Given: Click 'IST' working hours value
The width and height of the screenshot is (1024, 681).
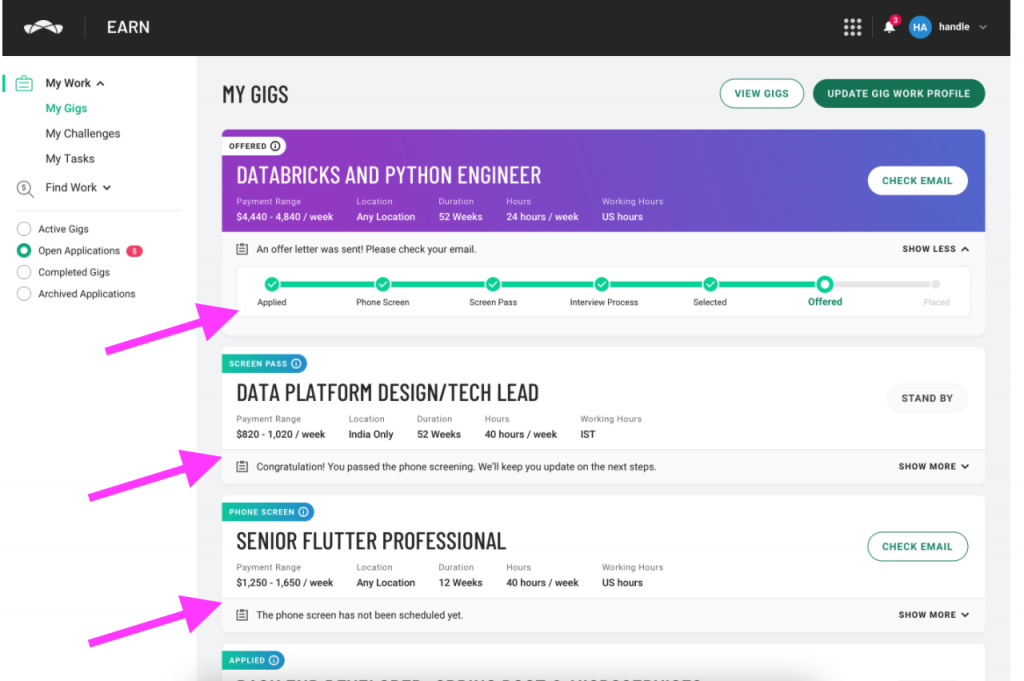Looking at the screenshot, I should (x=588, y=434).
